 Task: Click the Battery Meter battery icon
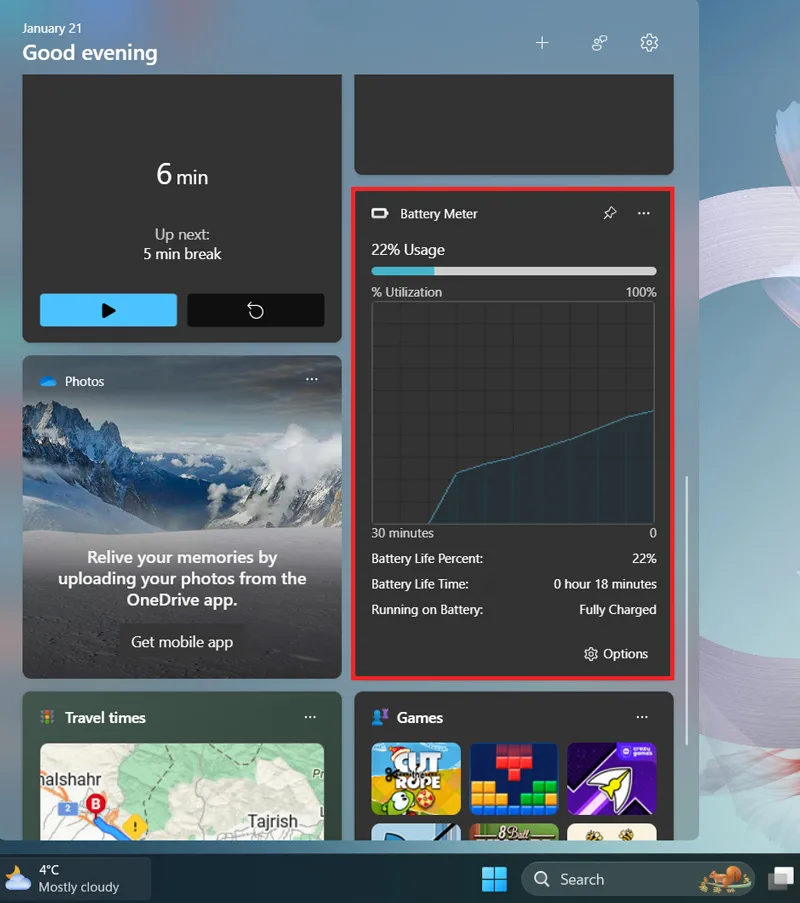(x=380, y=214)
